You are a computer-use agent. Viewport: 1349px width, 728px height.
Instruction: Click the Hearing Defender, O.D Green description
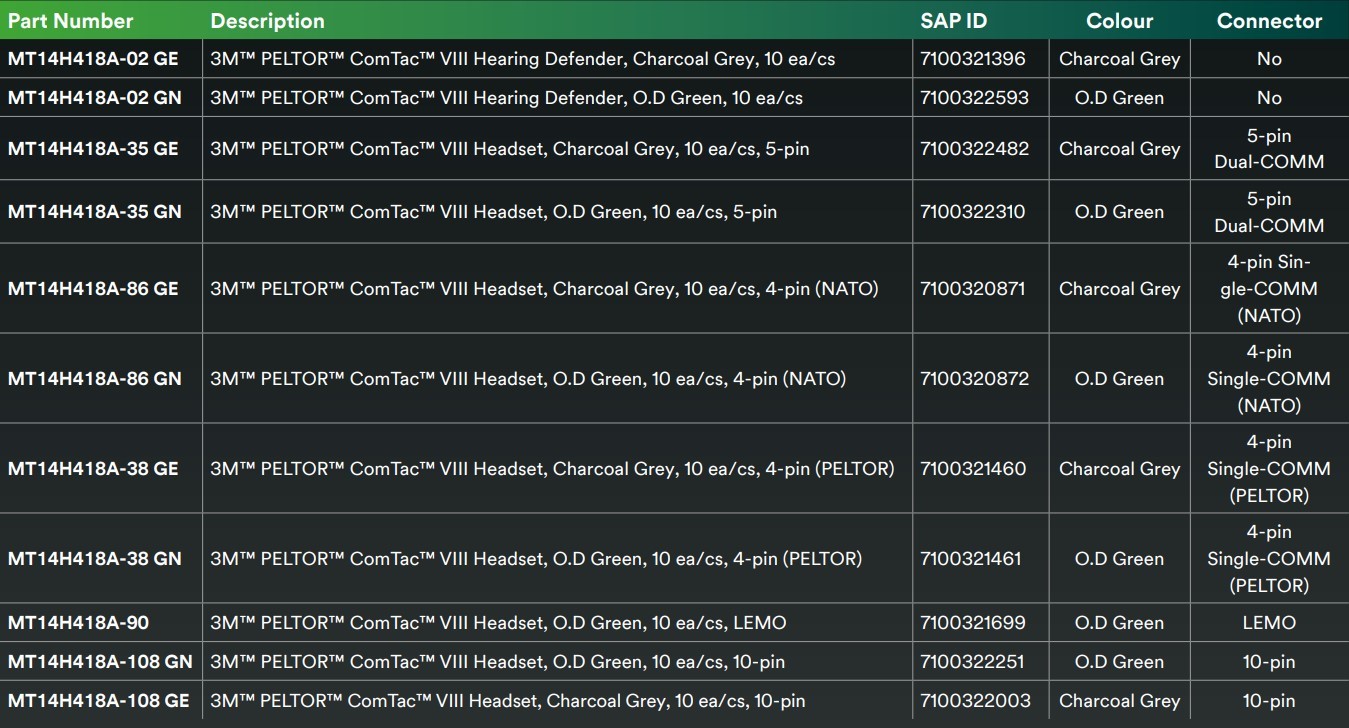[506, 98]
